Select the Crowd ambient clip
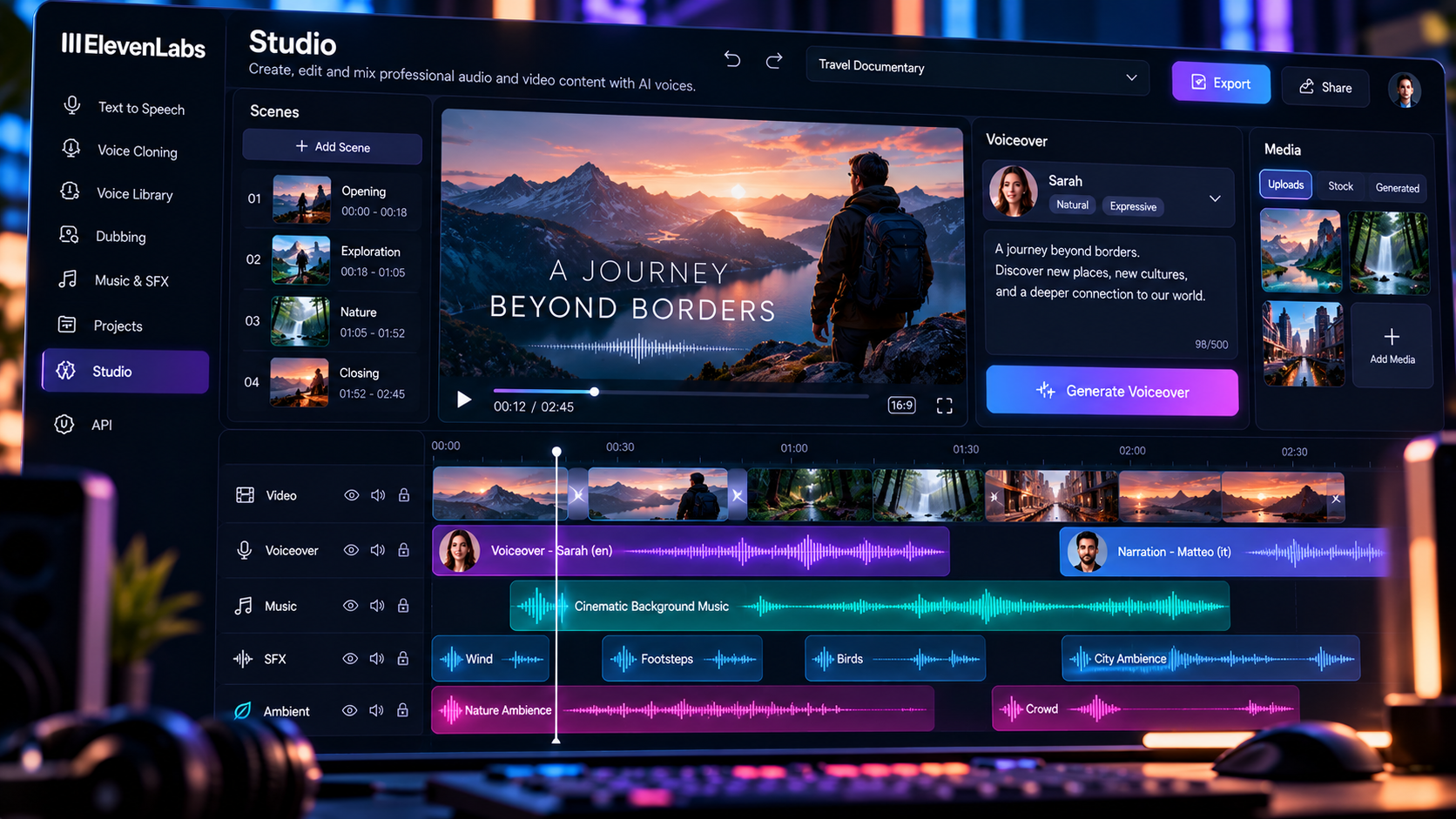Viewport: 1456px width, 819px height. [x=1145, y=709]
